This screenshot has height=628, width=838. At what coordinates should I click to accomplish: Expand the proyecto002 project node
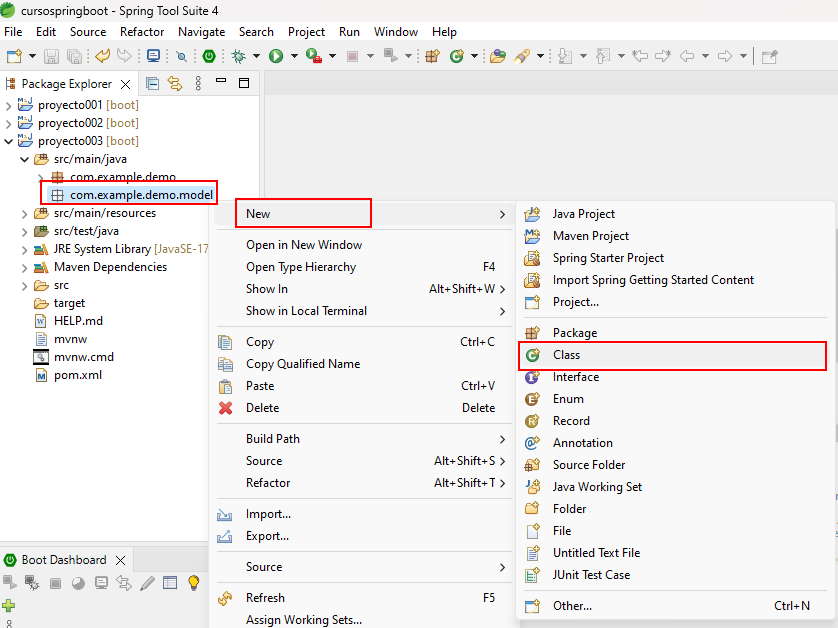coord(8,124)
